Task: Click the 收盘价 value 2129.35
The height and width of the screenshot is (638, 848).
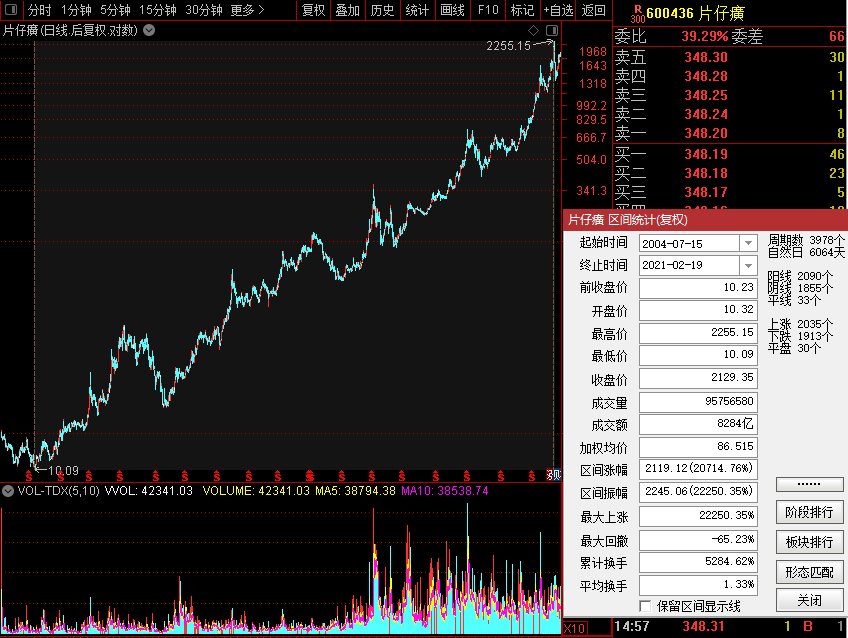Action: coord(698,378)
